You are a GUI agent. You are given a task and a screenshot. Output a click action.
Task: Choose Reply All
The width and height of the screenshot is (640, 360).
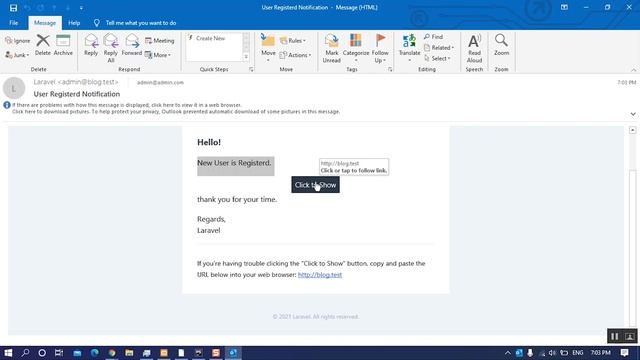111,48
